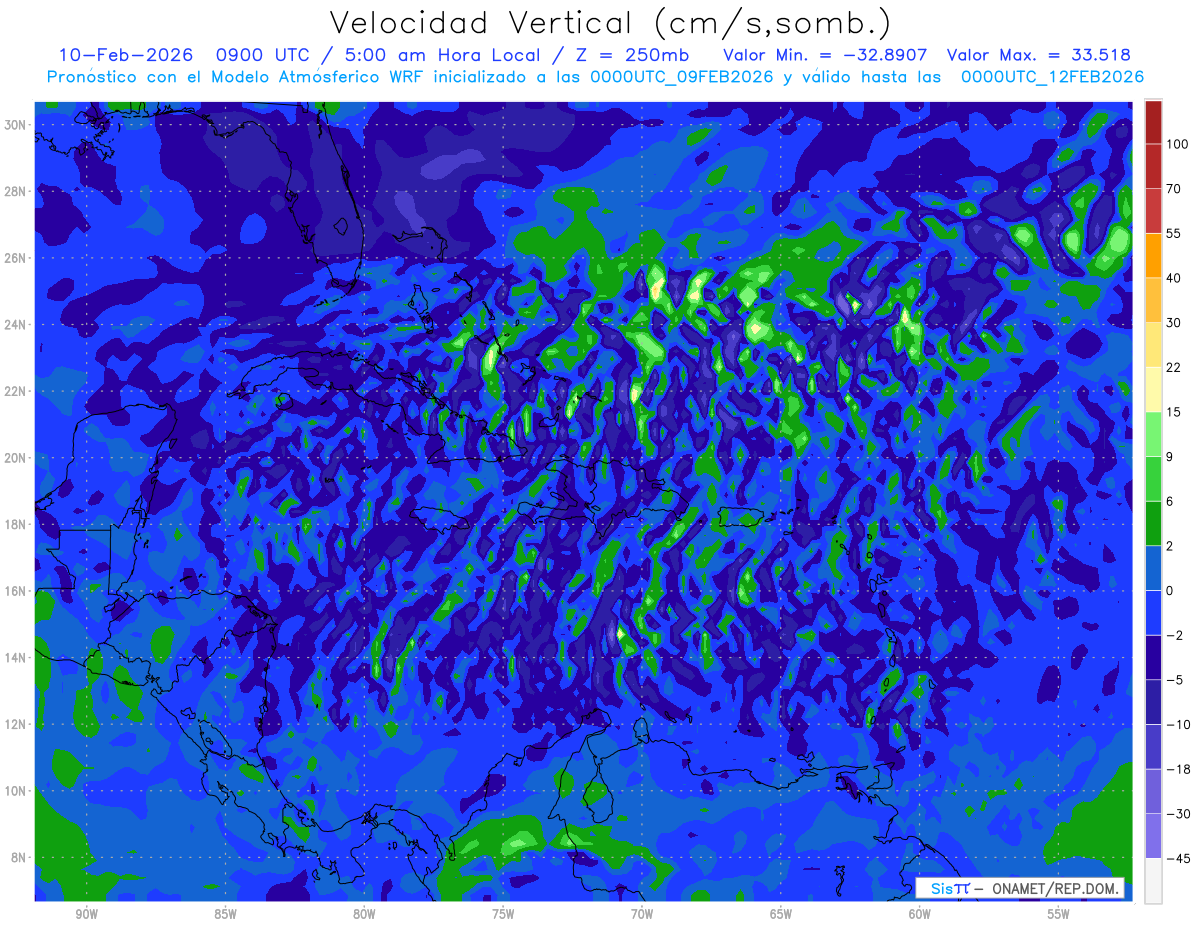Click the longitude label '80W'
The image size is (1200, 927).
(364, 915)
